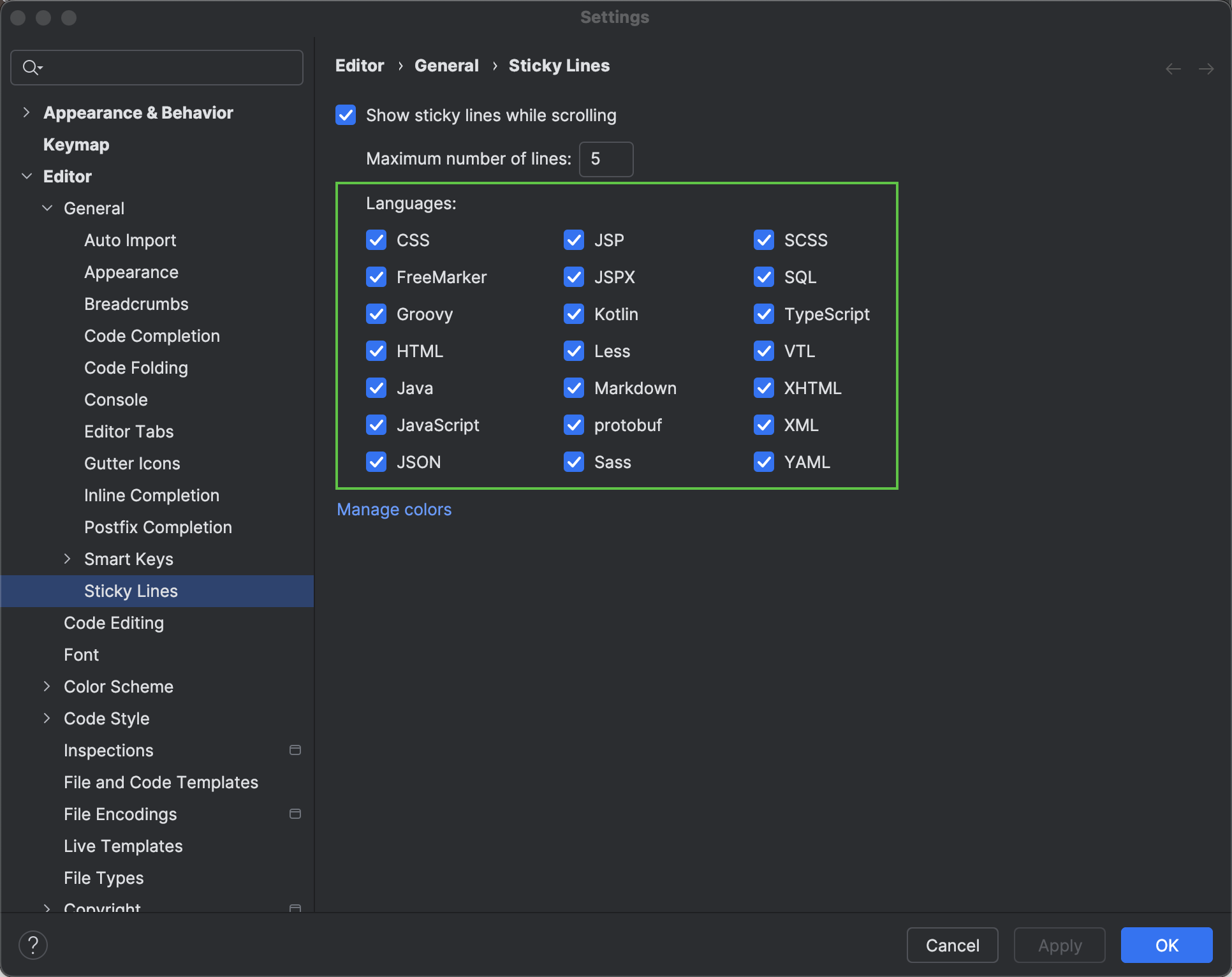Click the icon next to File Encodings
This screenshot has width=1232, height=977.
295,814
